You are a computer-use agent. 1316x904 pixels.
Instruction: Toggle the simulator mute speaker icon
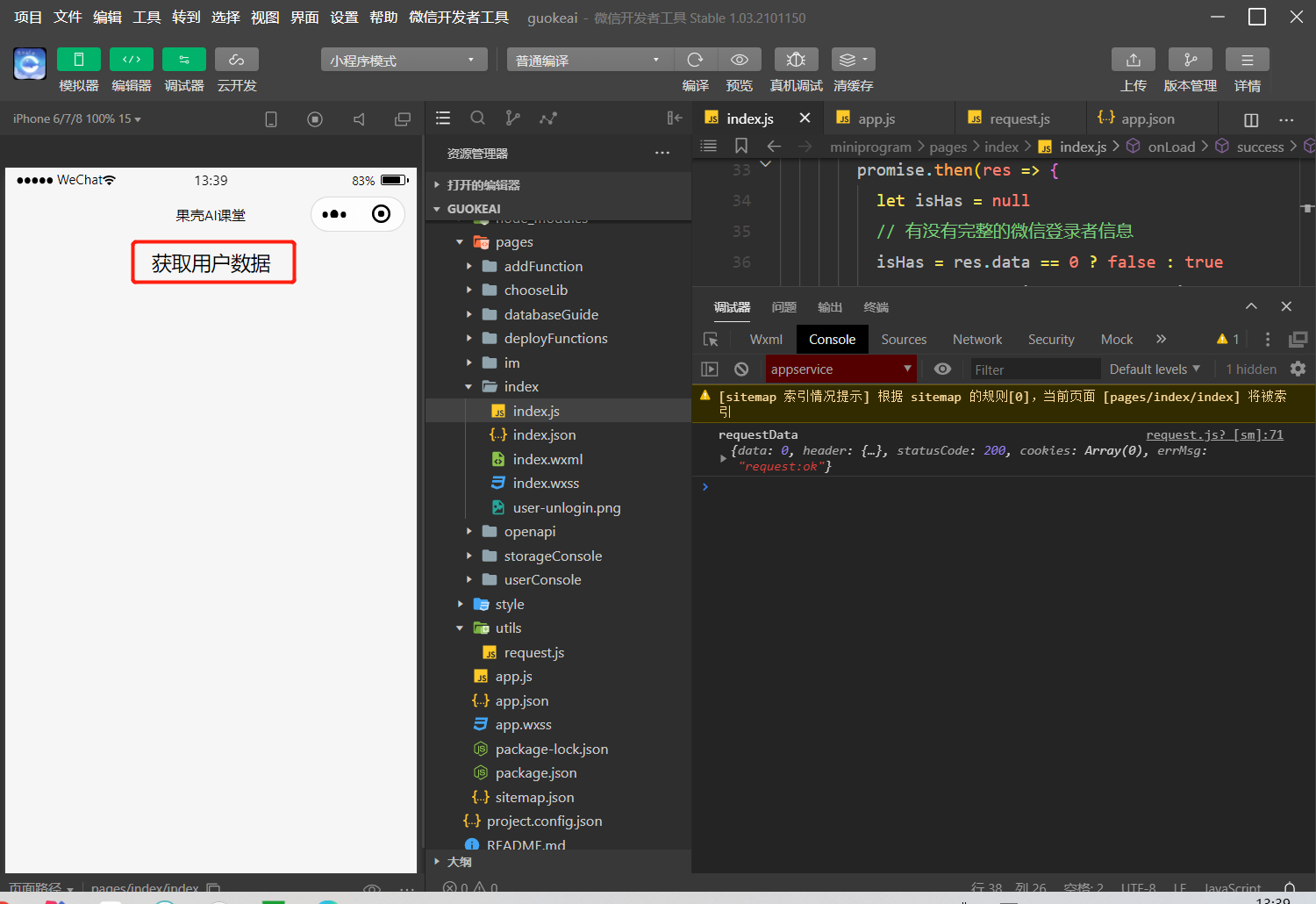359,119
